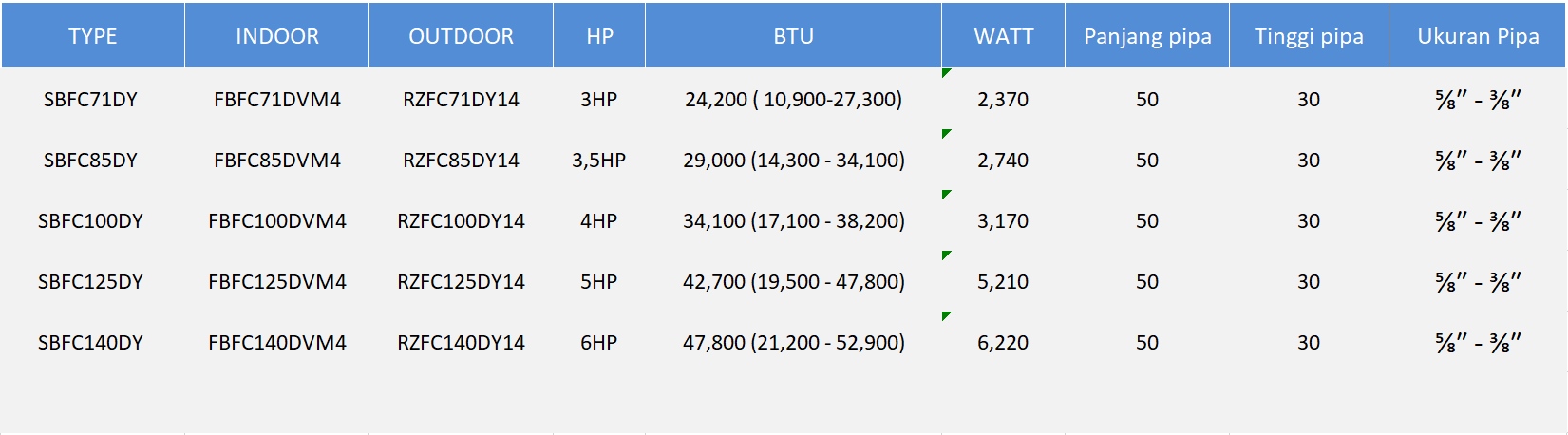This screenshot has width=1568, height=435.
Task: Select the Ukuran Pipa header
Action: (x=1478, y=36)
